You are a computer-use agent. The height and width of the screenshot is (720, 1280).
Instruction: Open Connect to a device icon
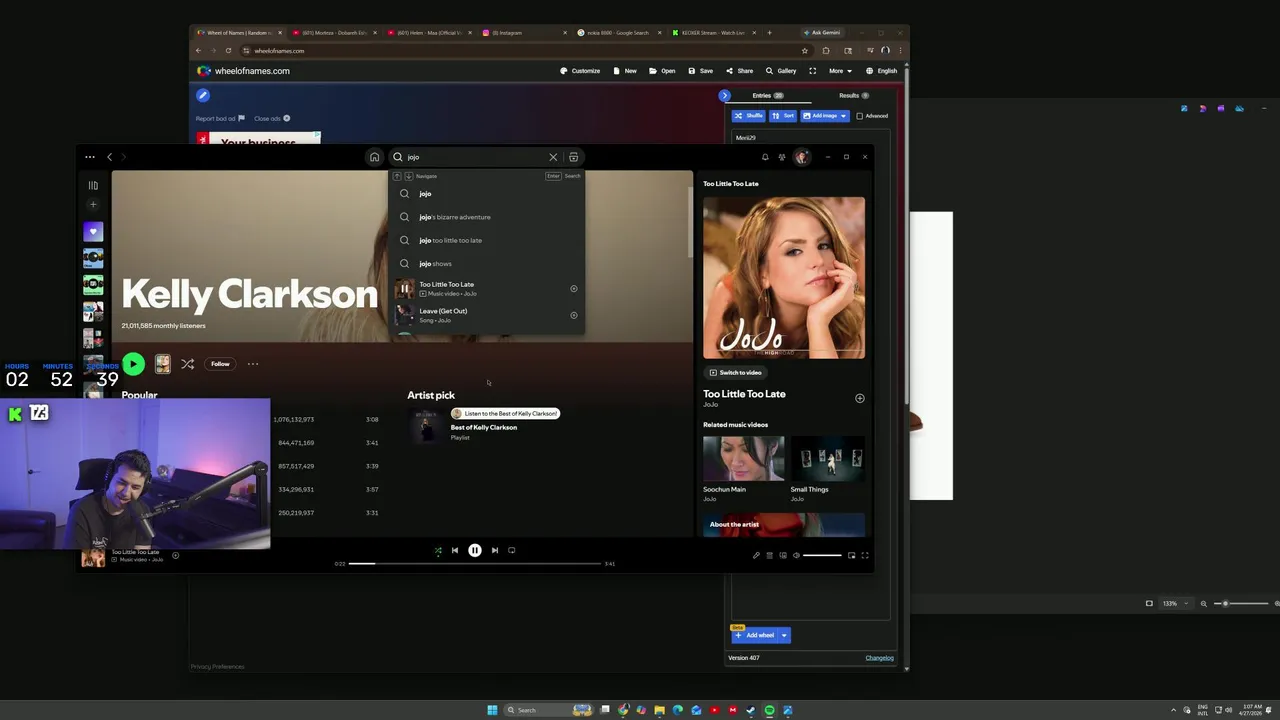782,555
